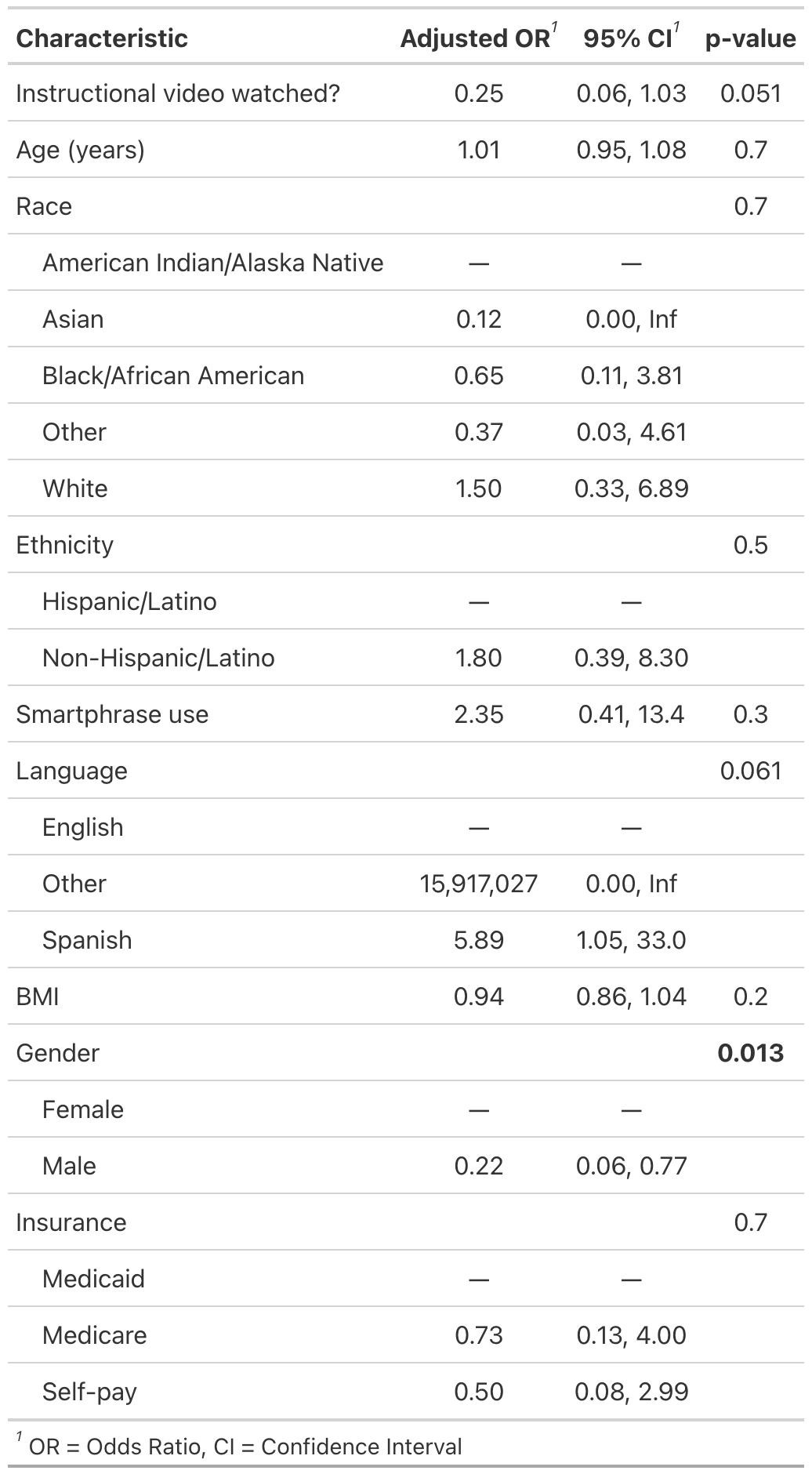Click the p-value column header
Viewport: 812px width, 1474px height.
pyautogui.click(x=751, y=38)
